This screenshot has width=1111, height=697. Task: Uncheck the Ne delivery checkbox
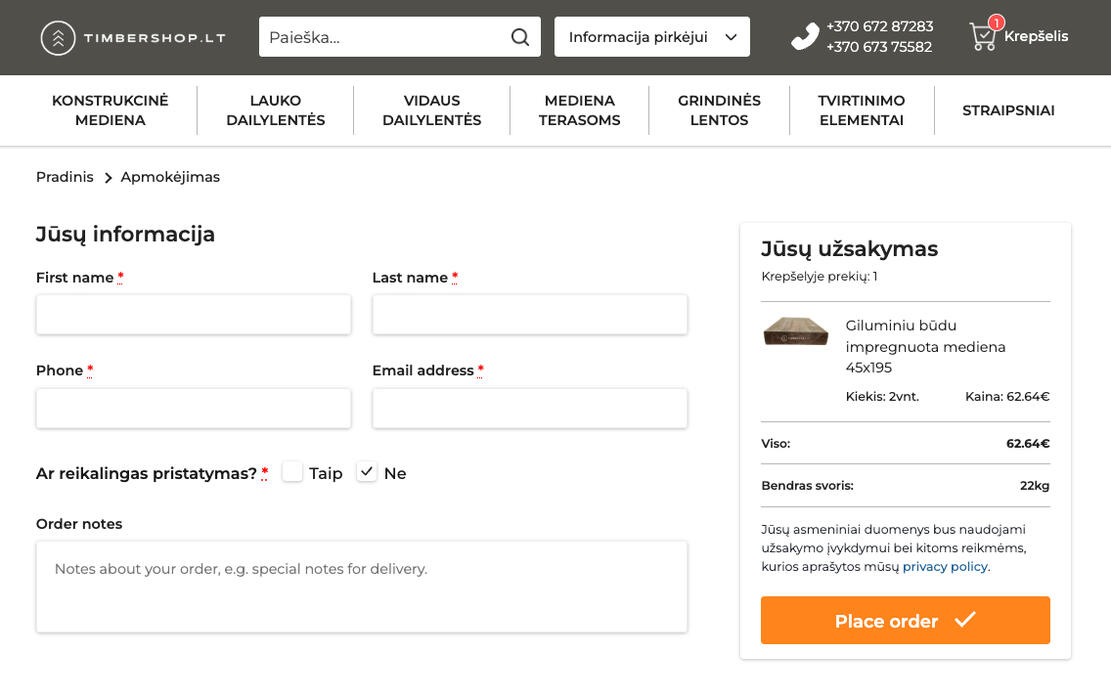(x=367, y=472)
